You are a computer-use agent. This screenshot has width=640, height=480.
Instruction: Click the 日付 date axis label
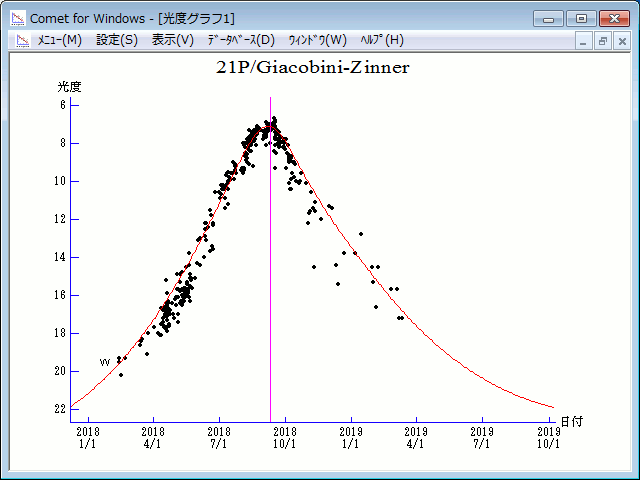click(571, 422)
